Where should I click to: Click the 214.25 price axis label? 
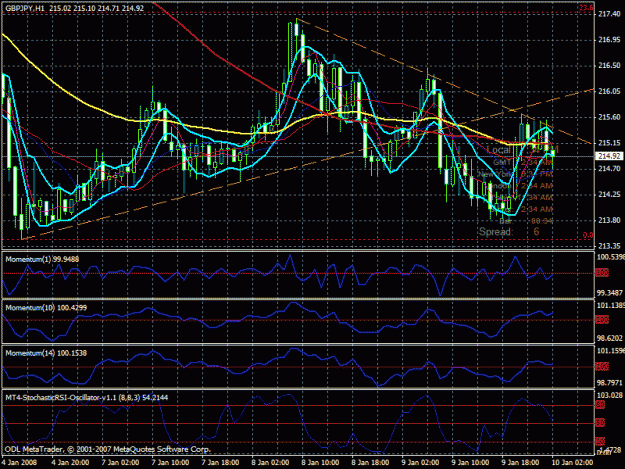[x=609, y=194]
